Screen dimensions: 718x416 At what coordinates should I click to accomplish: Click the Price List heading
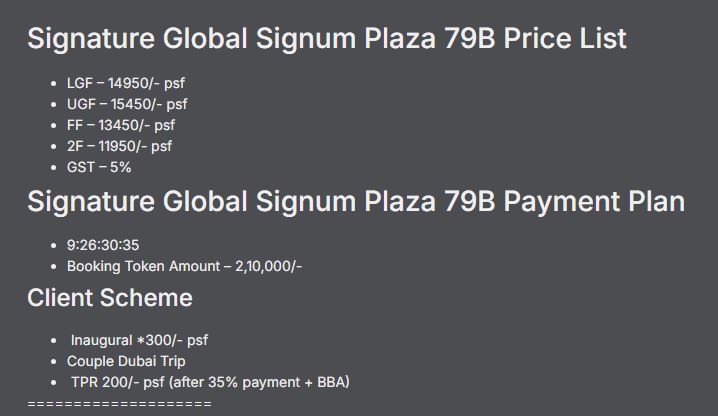click(x=326, y=39)
